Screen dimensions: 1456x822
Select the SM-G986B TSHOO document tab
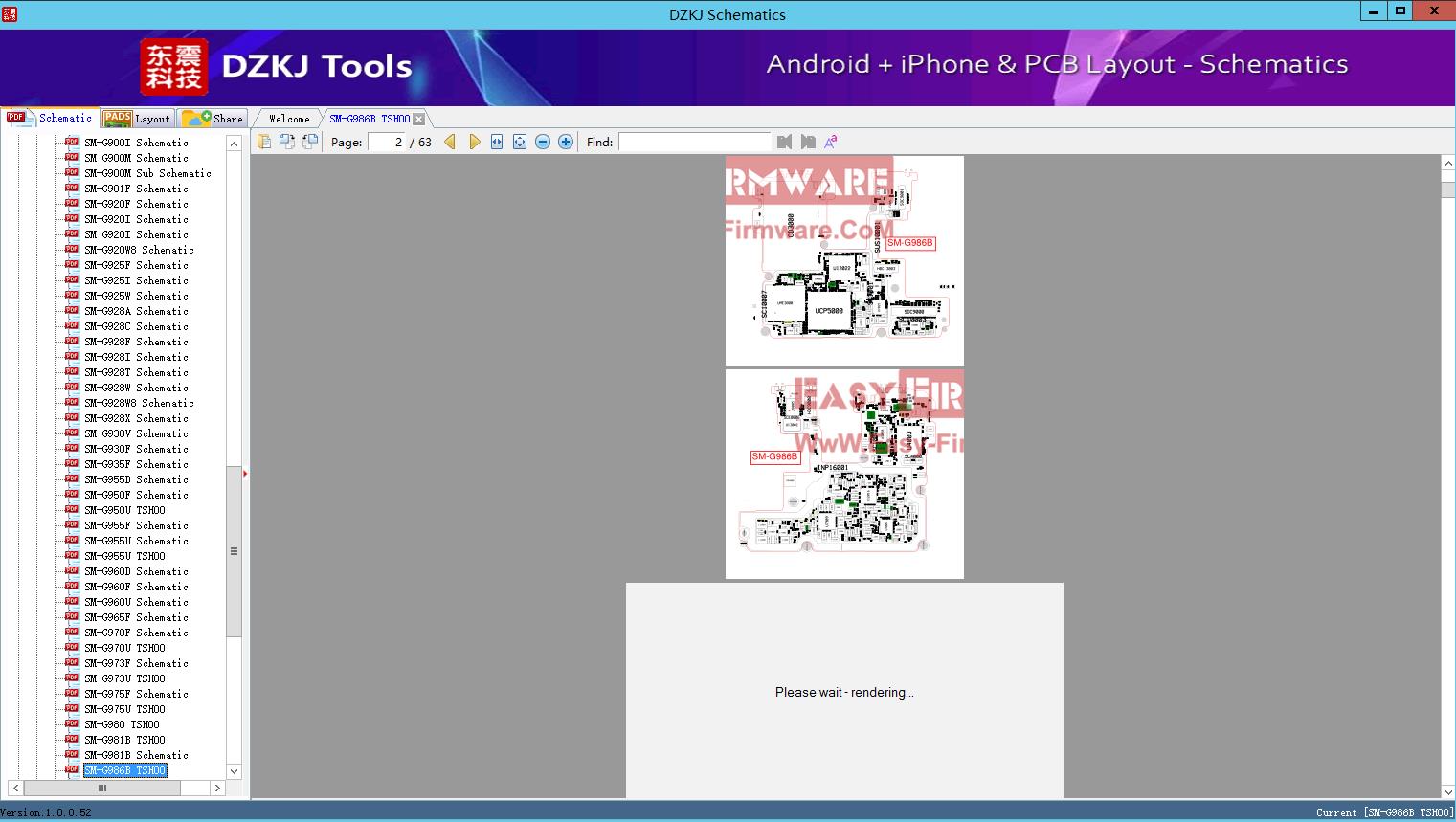tap(370, 119)
